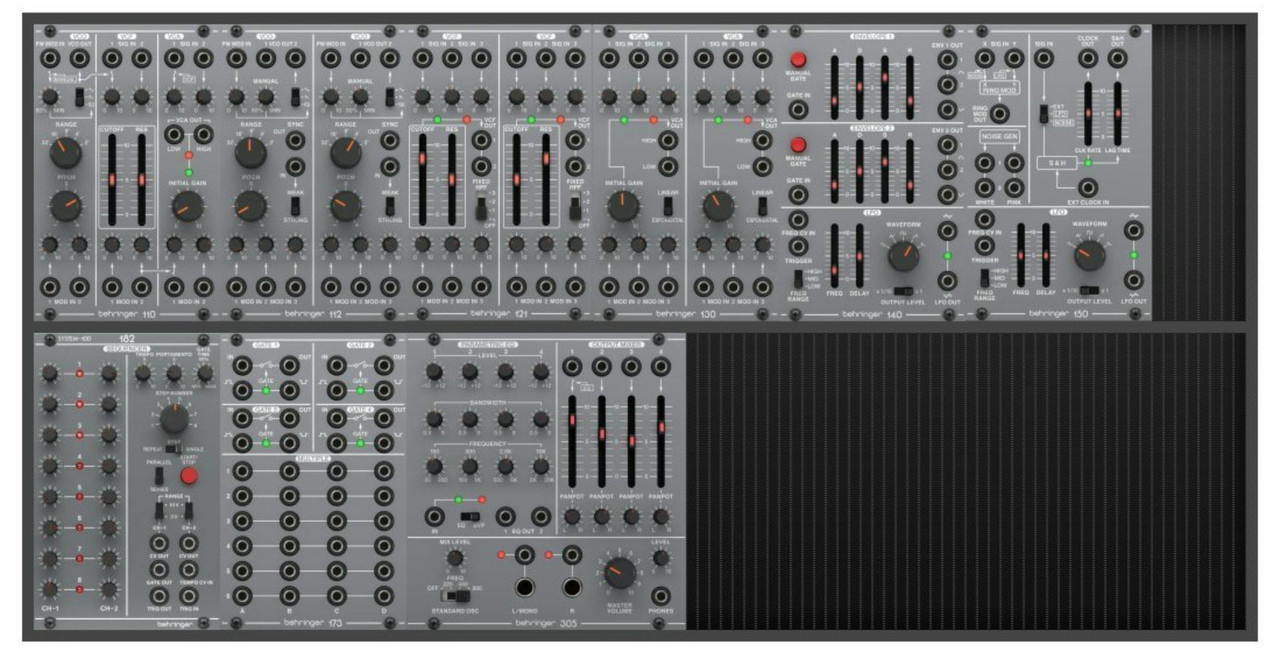Screen dimensions: 1280x660
Task: Turn the MASTER VOLUME knob on module 305
Action: click(x=618, y=572)
